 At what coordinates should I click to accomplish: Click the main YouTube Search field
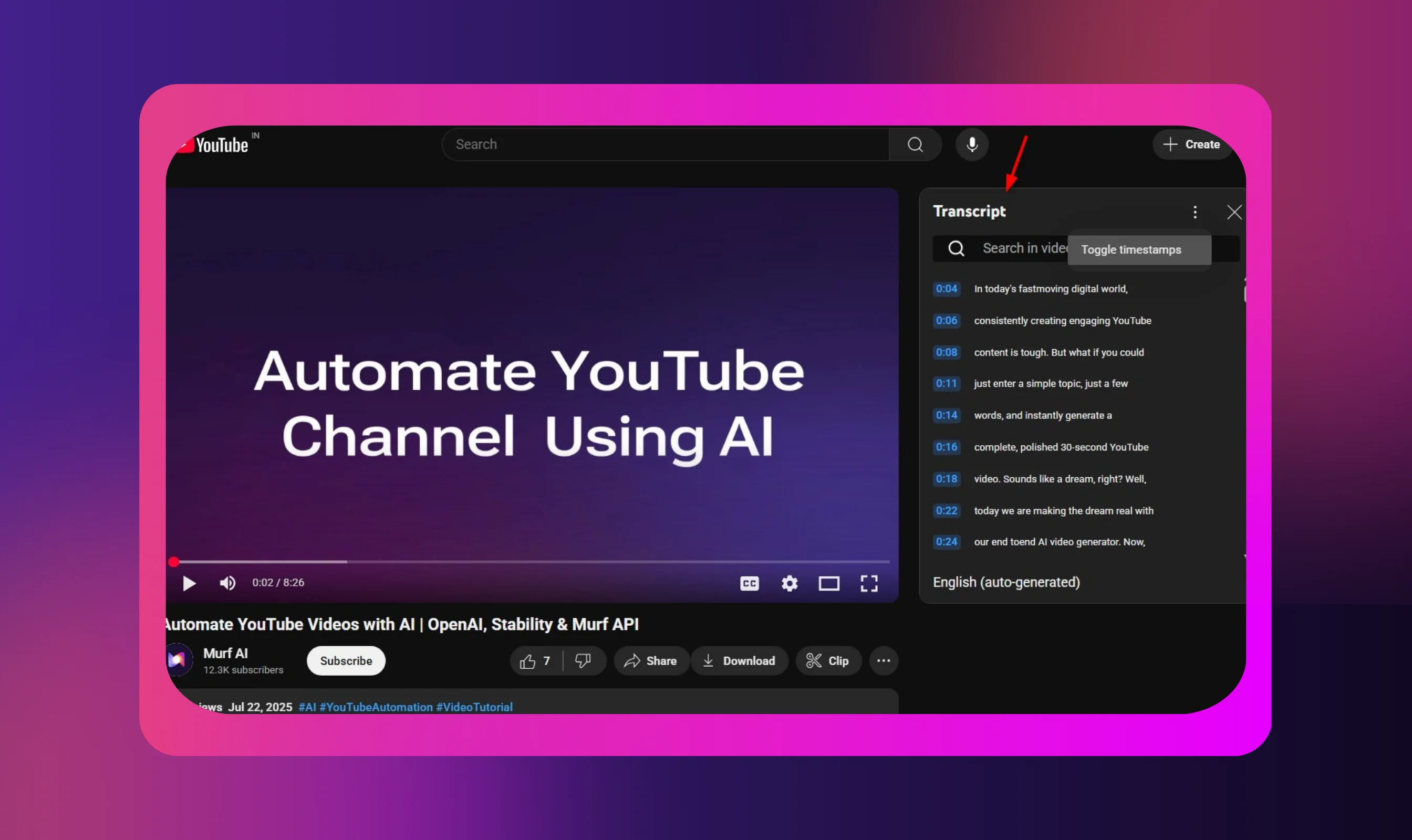coord(666,144)
